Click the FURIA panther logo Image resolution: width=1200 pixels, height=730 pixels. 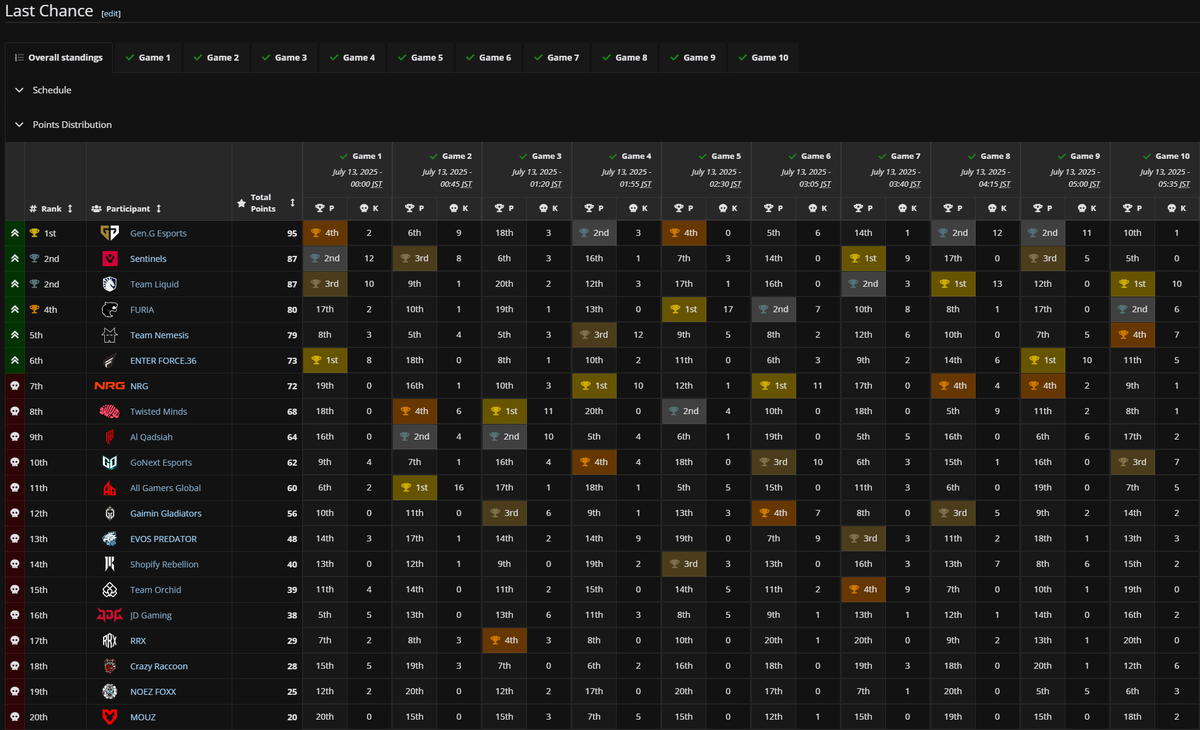(109, 310)
